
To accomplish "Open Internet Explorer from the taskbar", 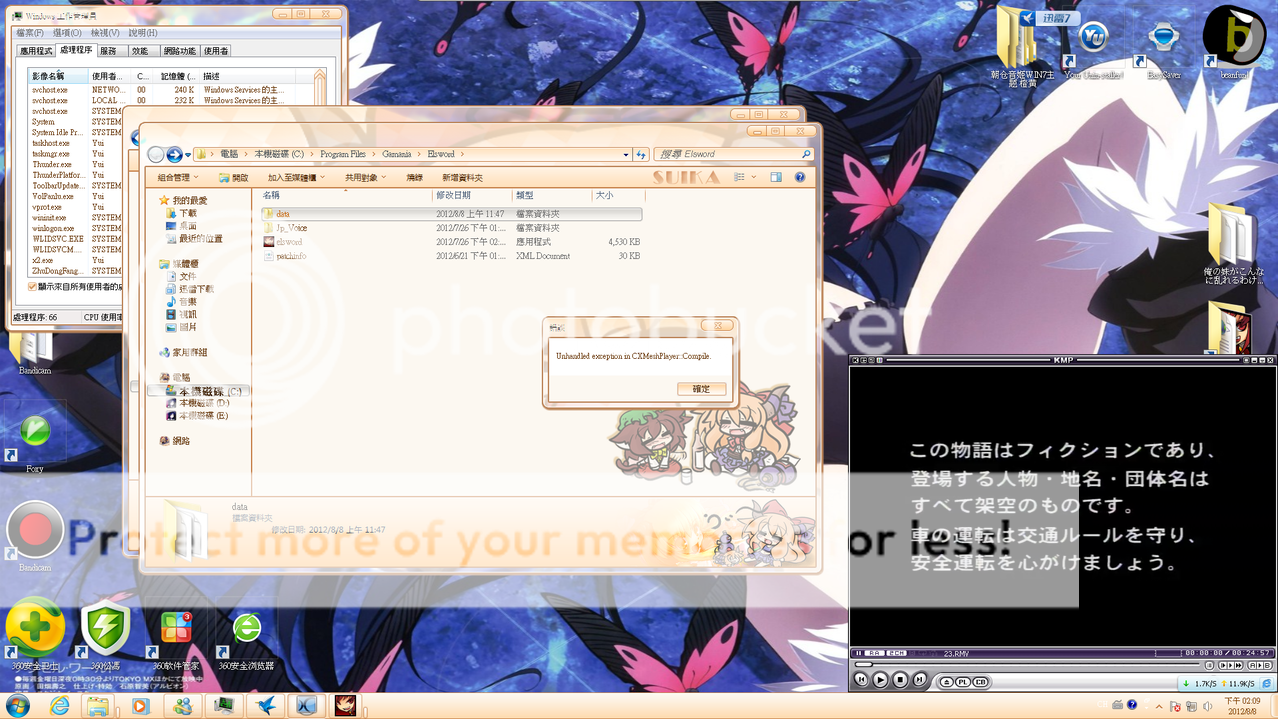I will click(60, 706).
